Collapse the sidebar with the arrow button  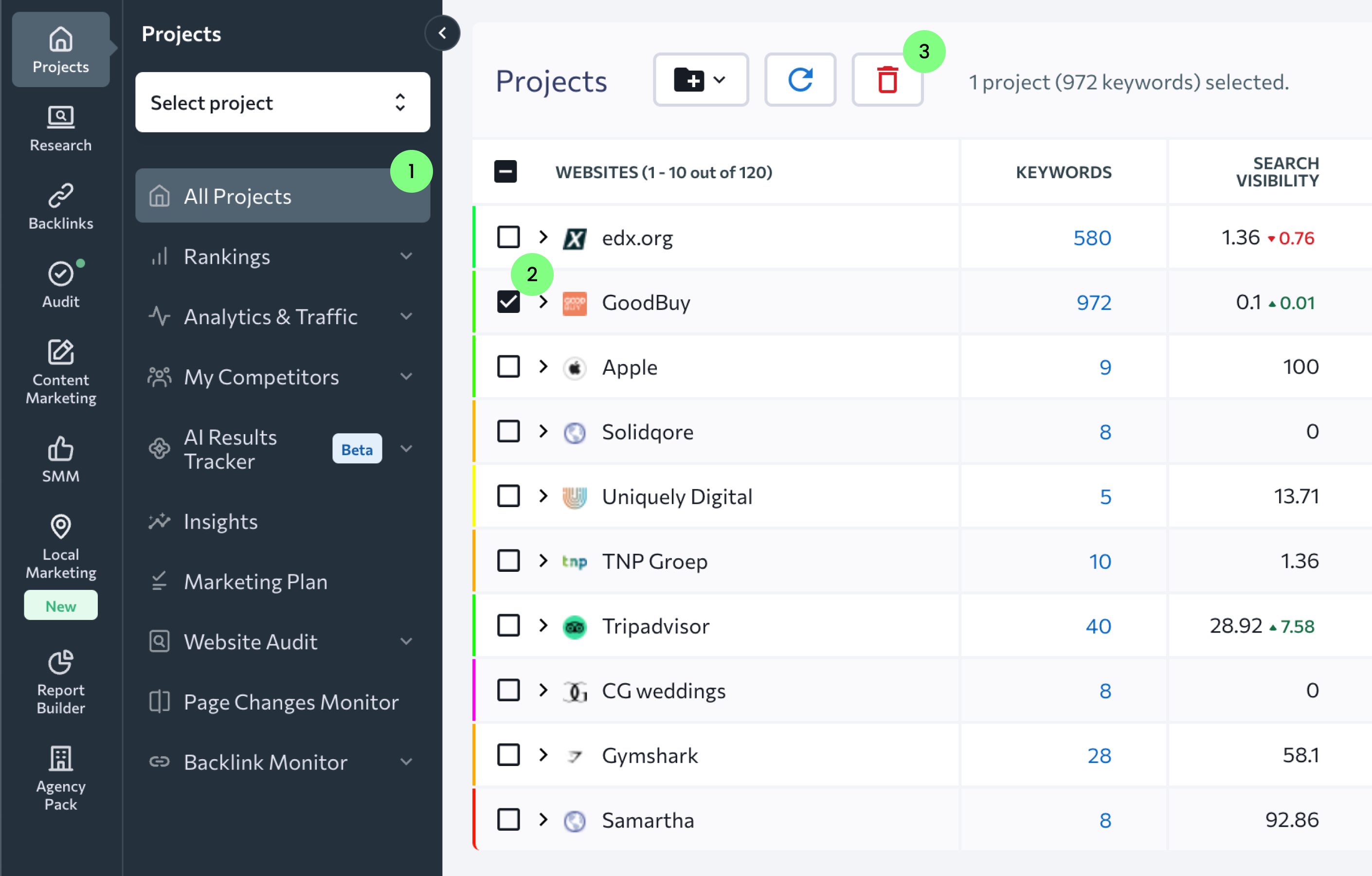click(x=442, y=33)
